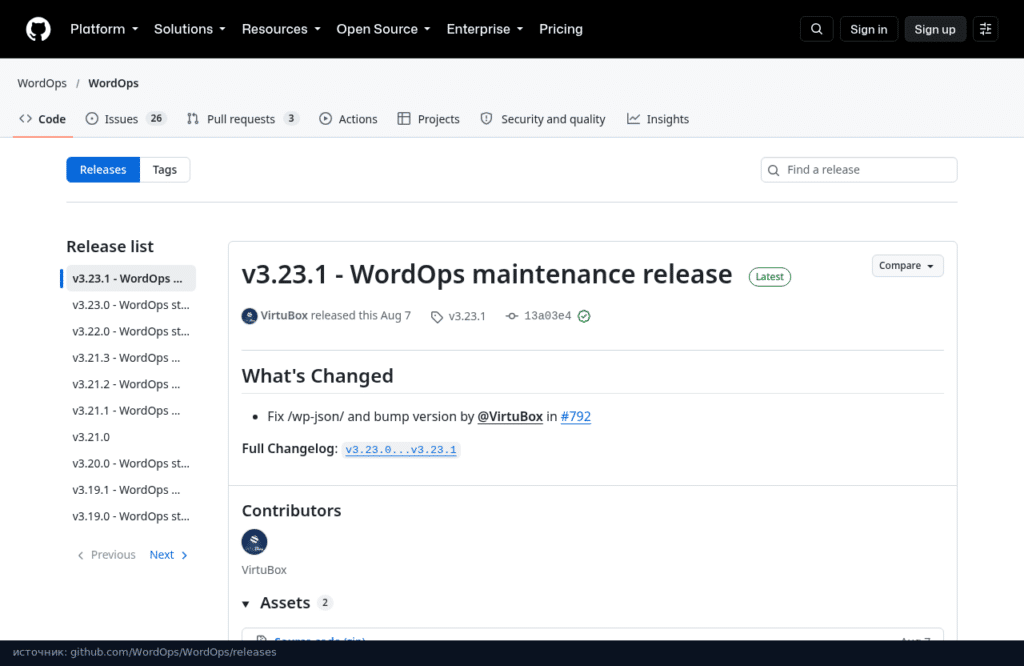The image size is (1024, 666).
Task: Click the Pull requests count badge 3
Action: click(291, 119)
